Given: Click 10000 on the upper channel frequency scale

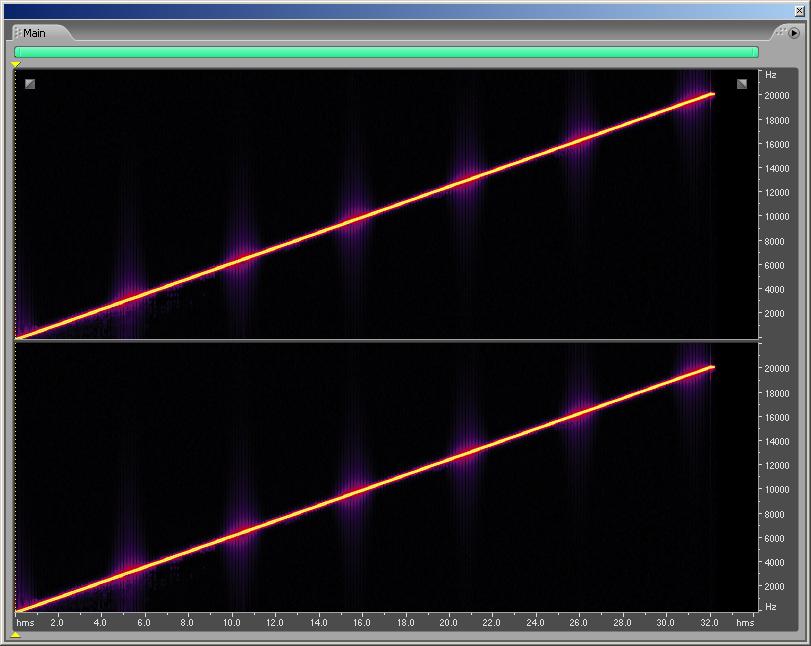Looking at the screenshot, I should click(x=777, y=217).
